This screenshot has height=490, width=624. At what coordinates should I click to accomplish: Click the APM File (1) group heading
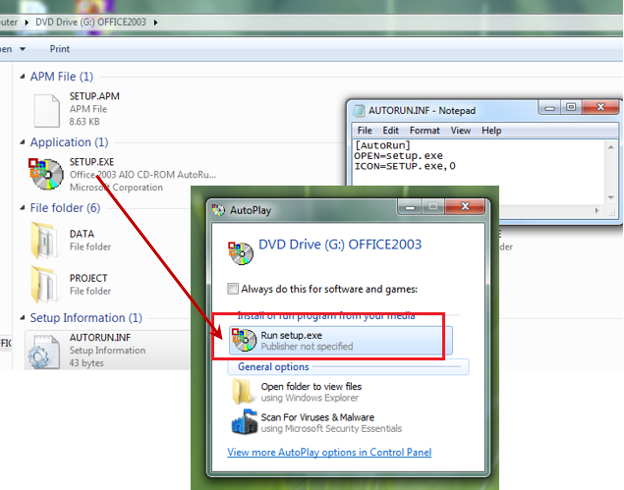tap(62, 76)
